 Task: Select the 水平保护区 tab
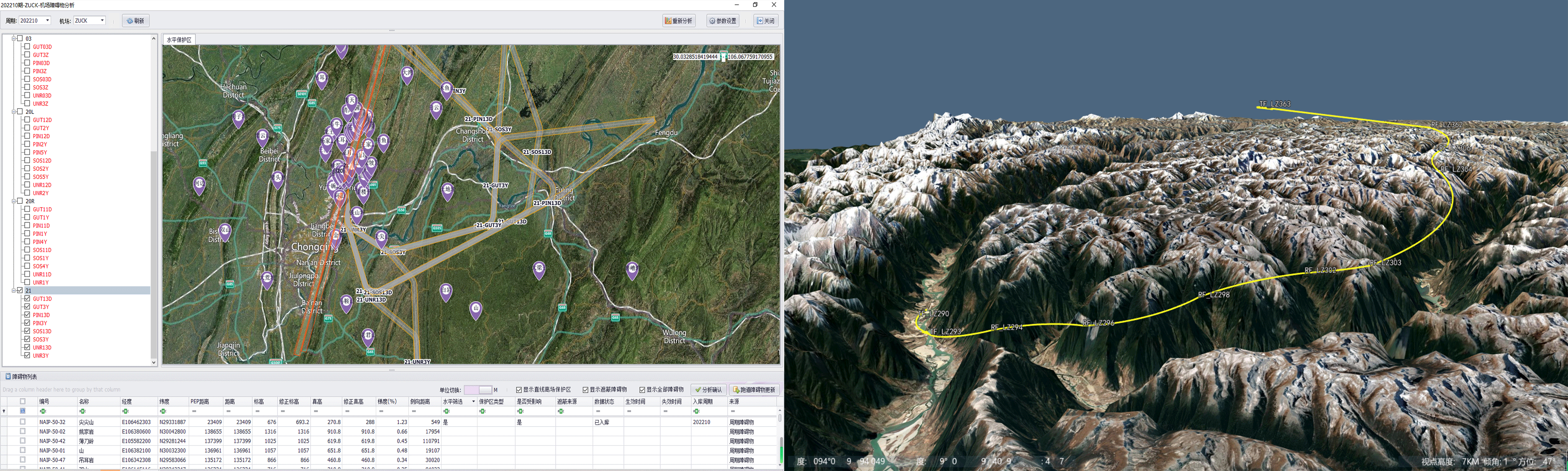click(x=179, y=40)
